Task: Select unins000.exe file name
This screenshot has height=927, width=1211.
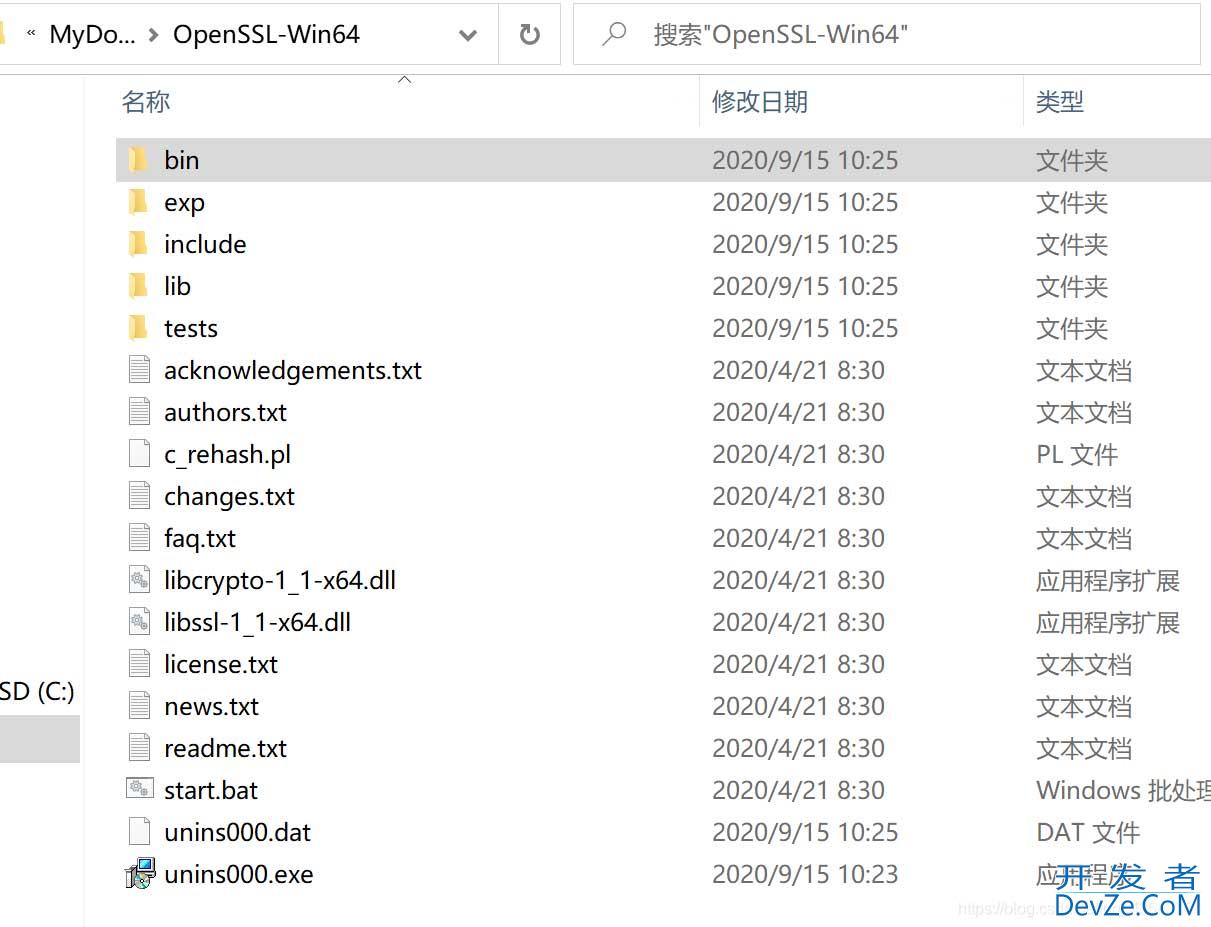Action: point(239,874)
